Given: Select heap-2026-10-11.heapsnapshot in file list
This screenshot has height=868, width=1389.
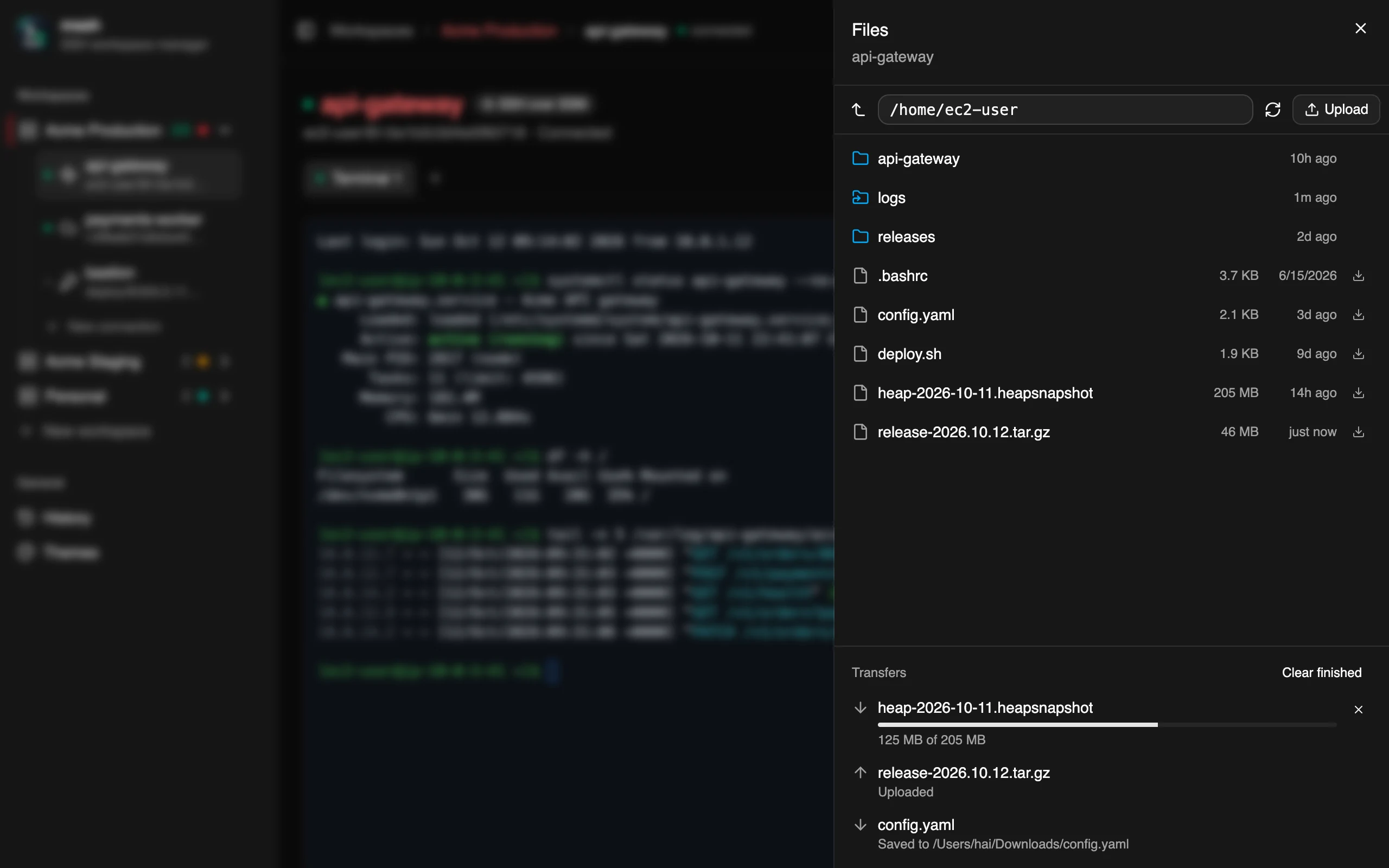Looking at the screenshot, I should coord(1111,393).
